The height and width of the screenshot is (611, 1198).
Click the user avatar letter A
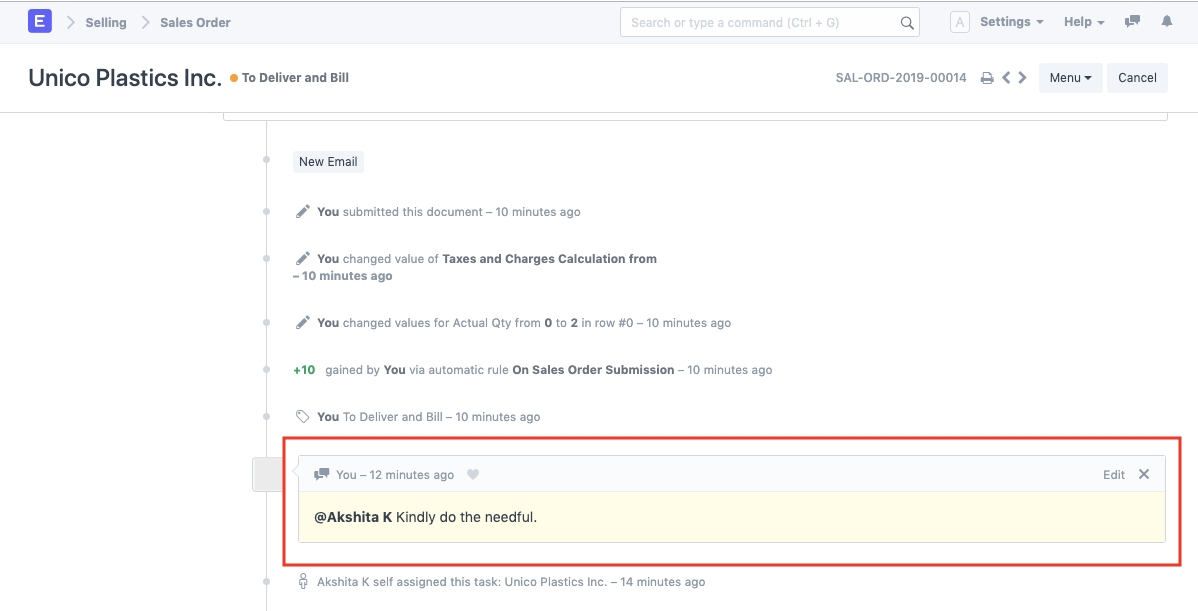960,22
